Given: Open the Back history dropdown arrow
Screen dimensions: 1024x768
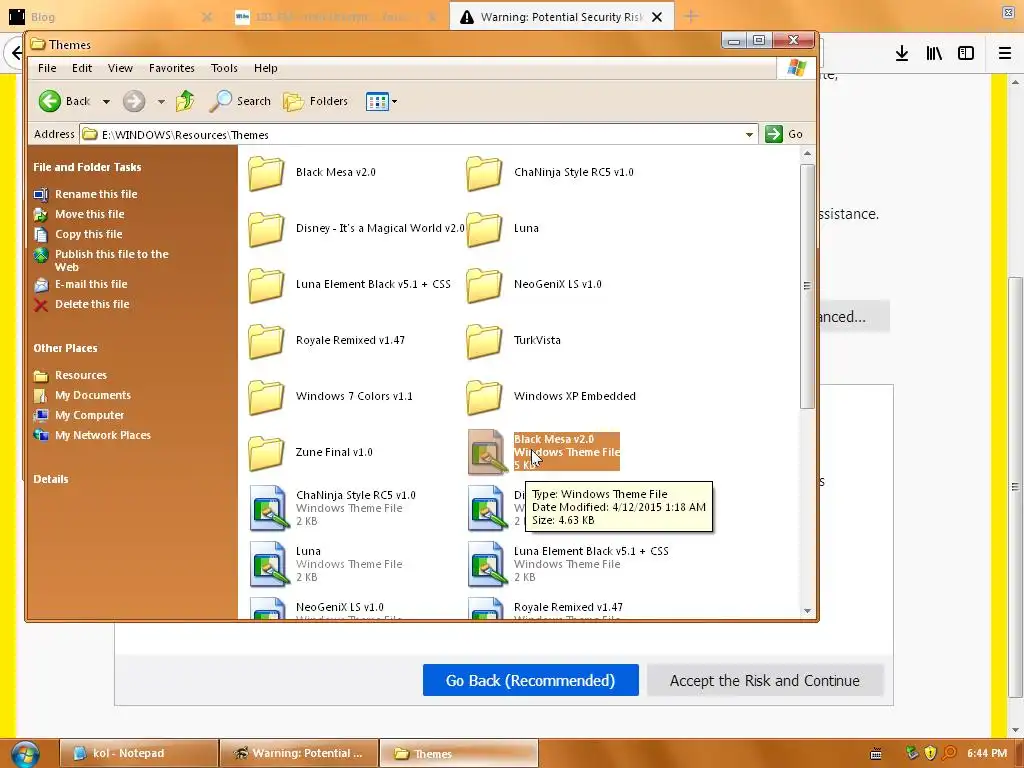Looking at the screenshot, I should pos(106,102).
